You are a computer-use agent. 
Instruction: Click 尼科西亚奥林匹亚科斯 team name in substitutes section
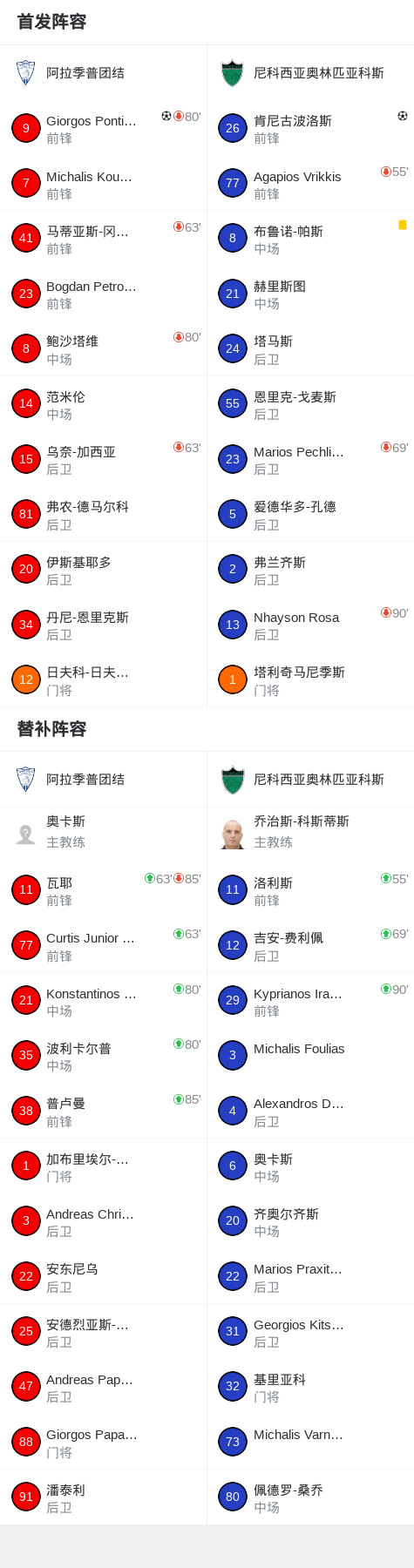coord(319,780)
